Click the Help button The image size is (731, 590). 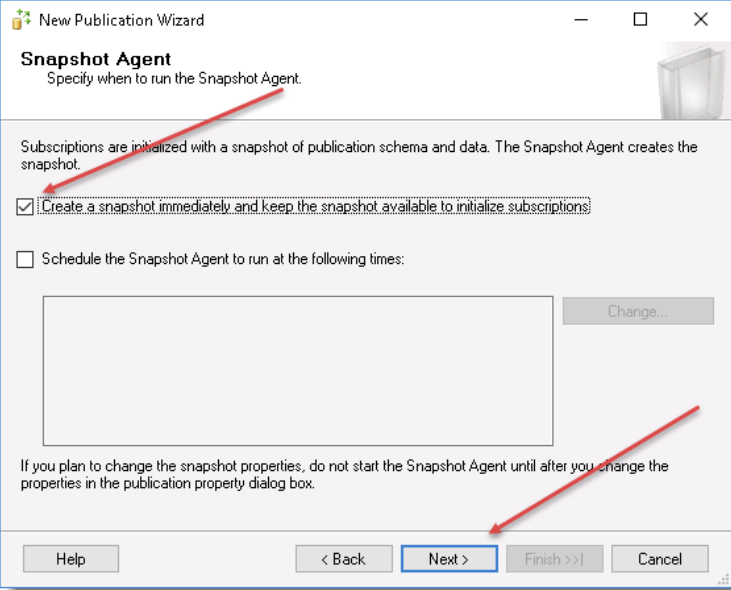71,559
